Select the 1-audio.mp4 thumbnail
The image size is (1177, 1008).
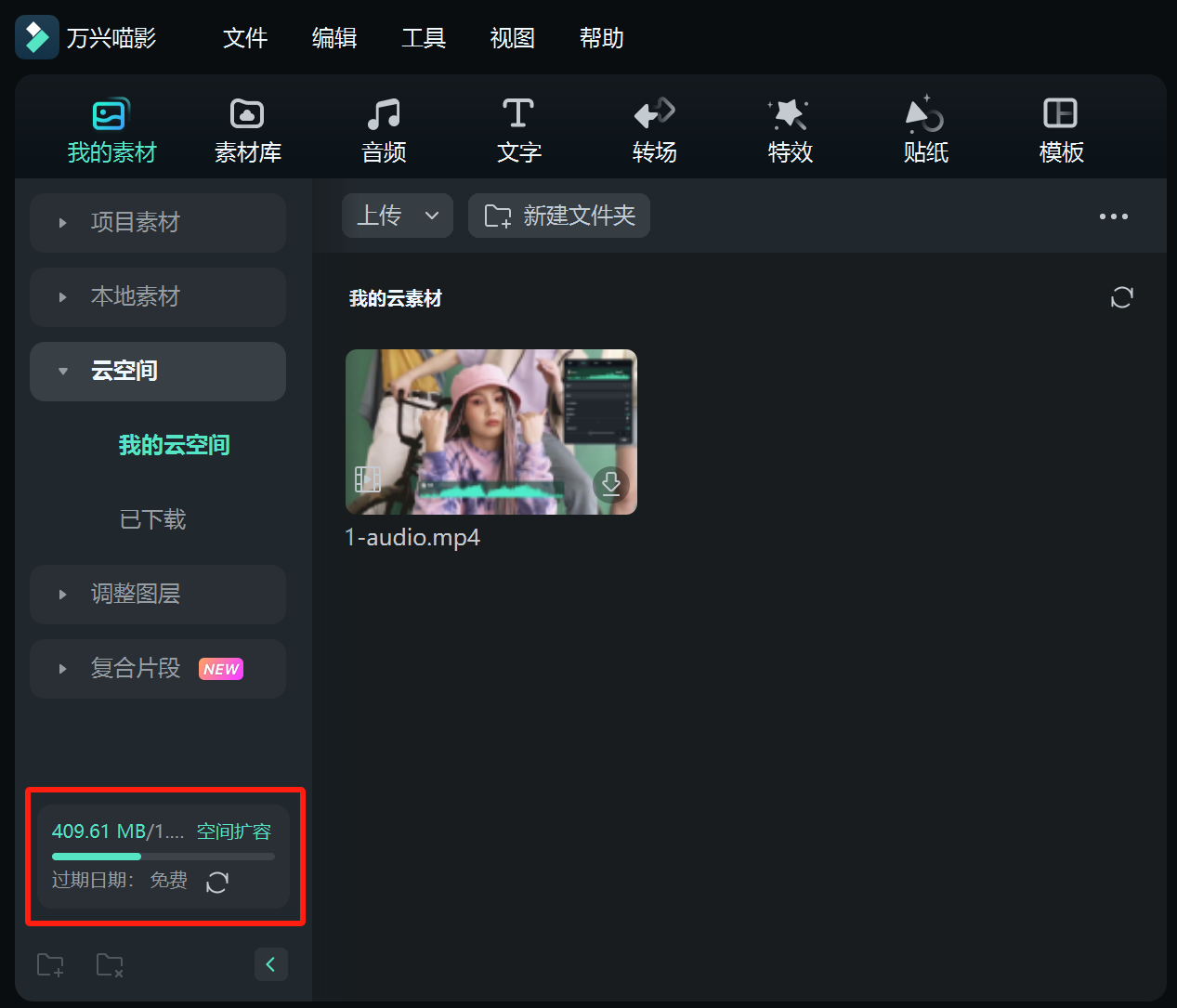[x=490, y=431]
